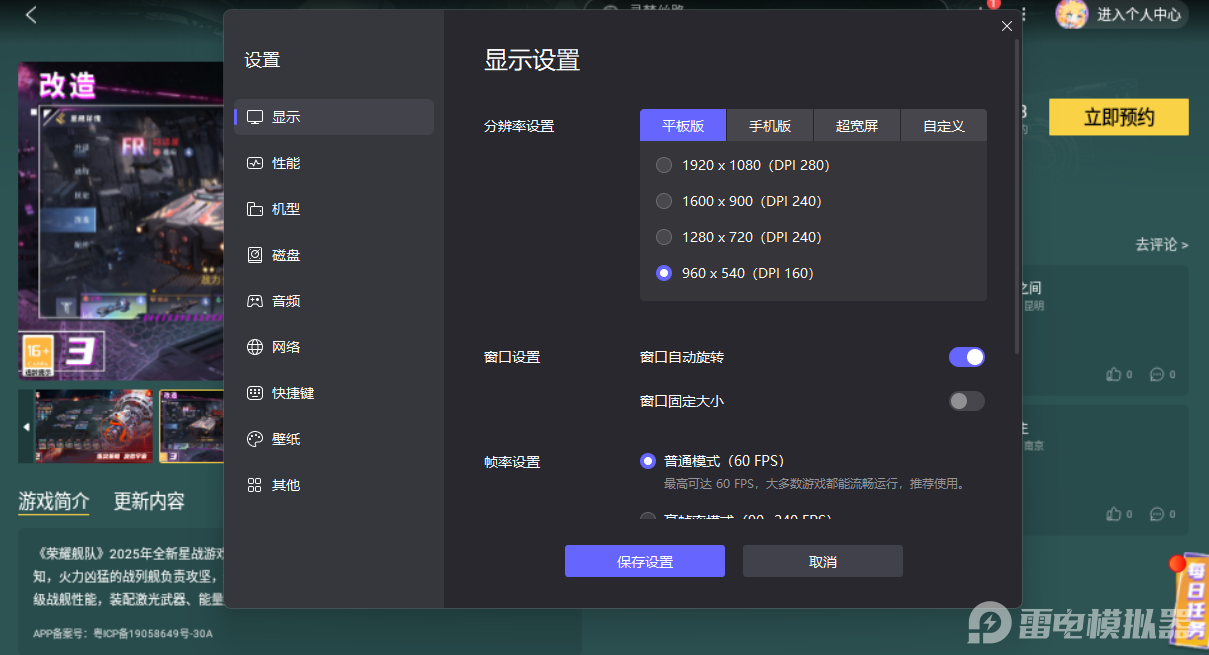The height and width of the screenshot is (655, 1209).
Task: Click the settings dialog vertical scrollbar
Action: [1018, 196]
